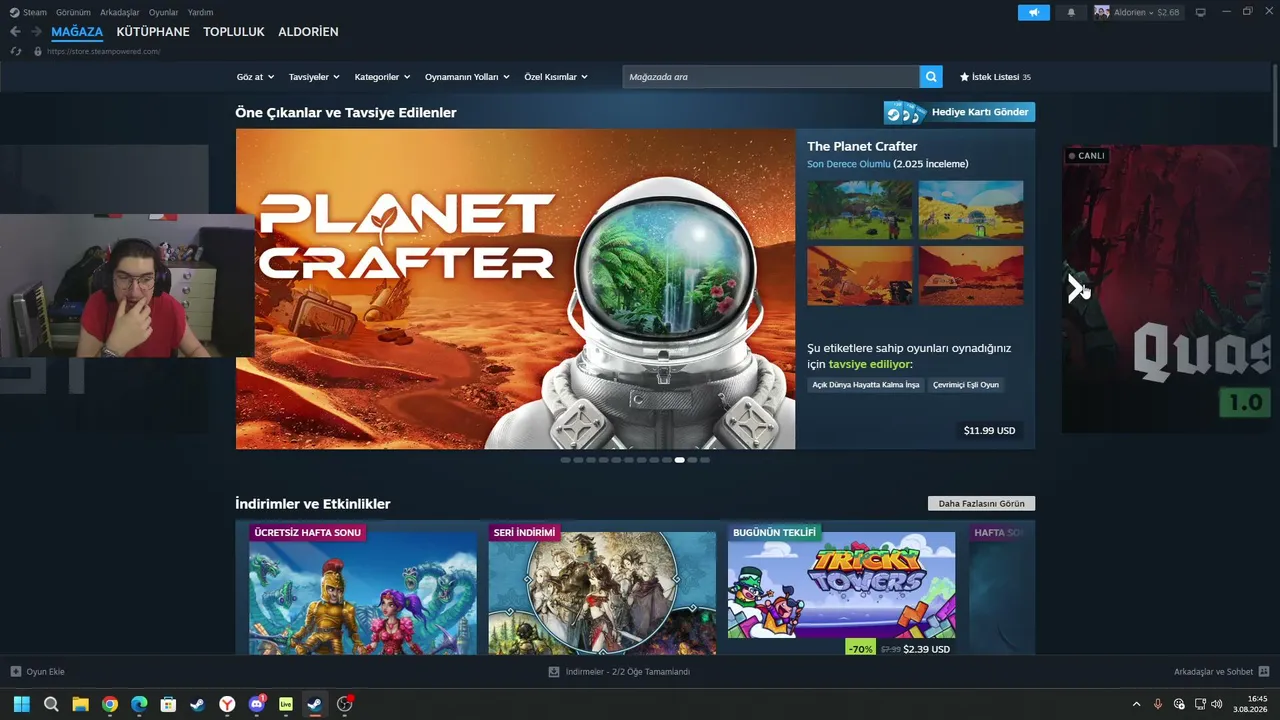Select the active carousel dot indicator

click(680, 460)
